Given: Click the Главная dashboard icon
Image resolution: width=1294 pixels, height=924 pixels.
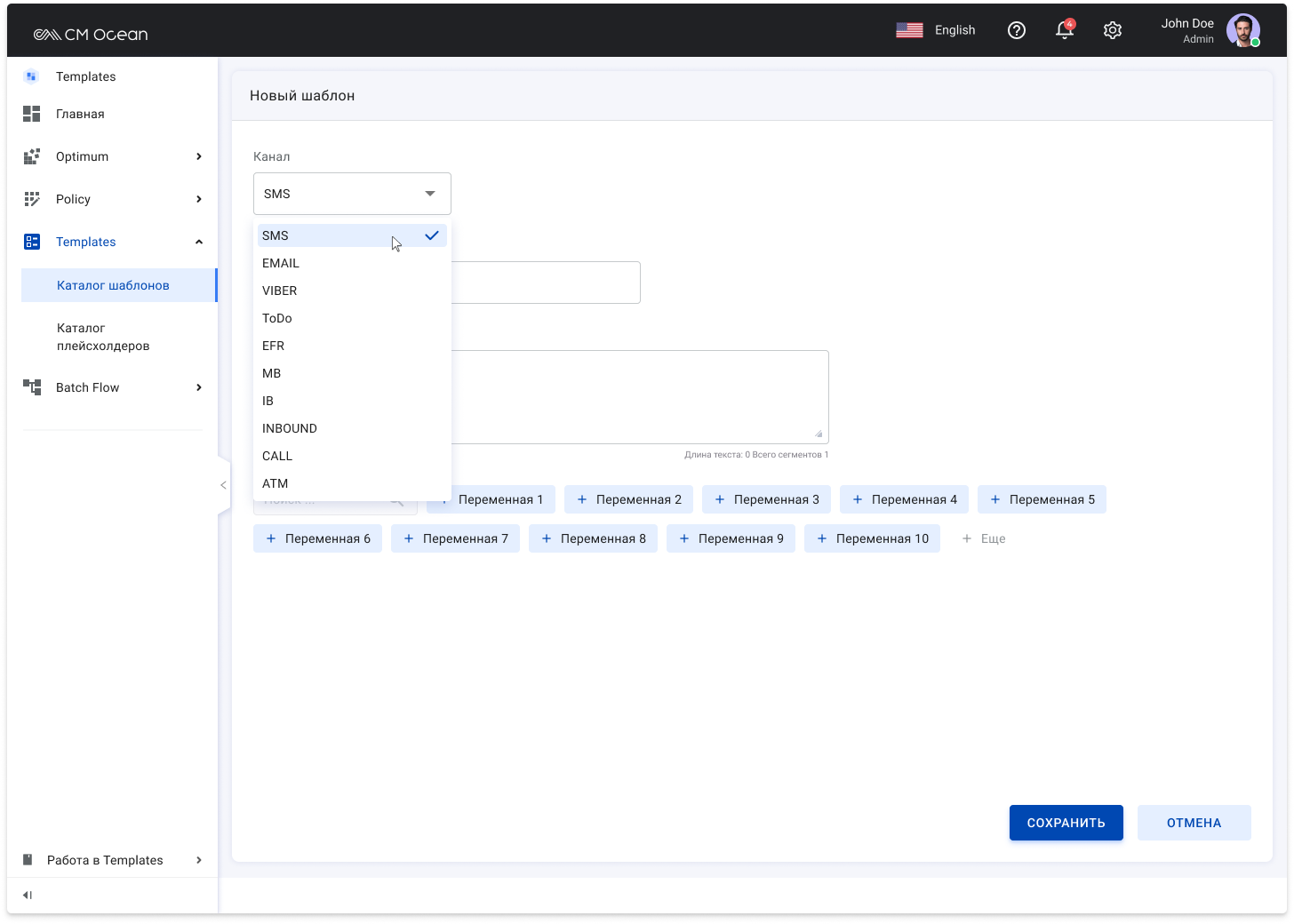Looking at the screenshot, I should tap(32, 114).
